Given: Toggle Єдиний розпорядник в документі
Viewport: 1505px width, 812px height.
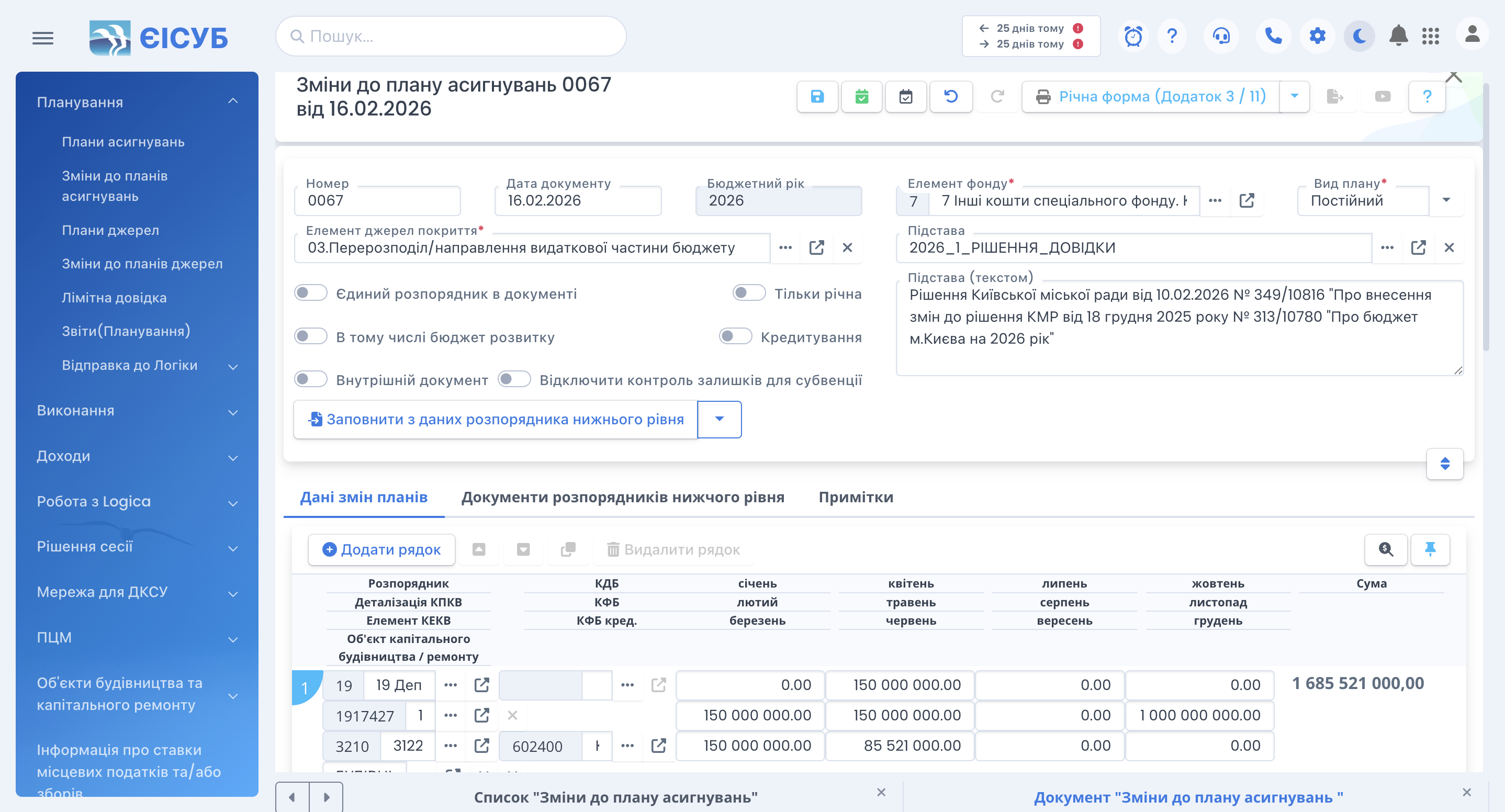Looking at the screenshot, I should [310, 292].
